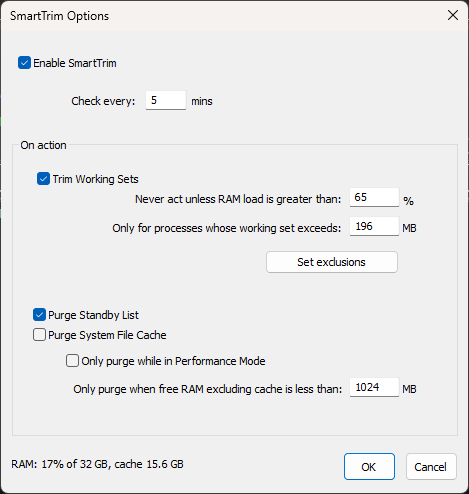Select the working set exceeds MB field

(x=374, y=226)
